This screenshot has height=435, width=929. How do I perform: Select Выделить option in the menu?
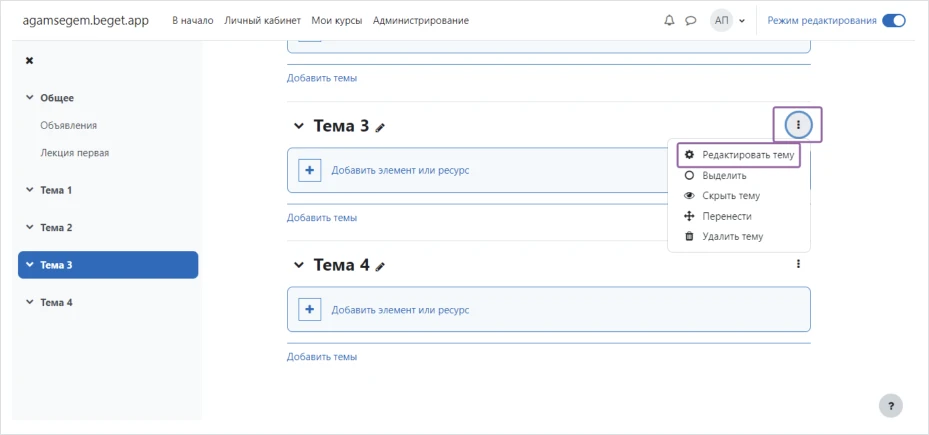pos(724,176)
